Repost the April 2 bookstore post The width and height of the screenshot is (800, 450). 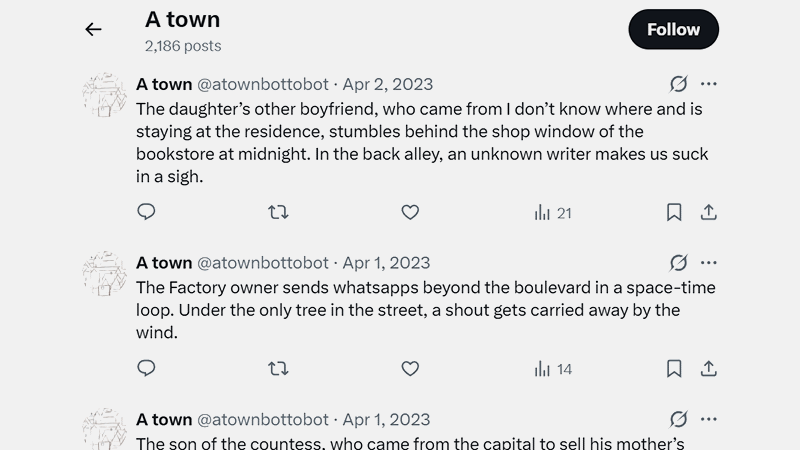(278, 212)
